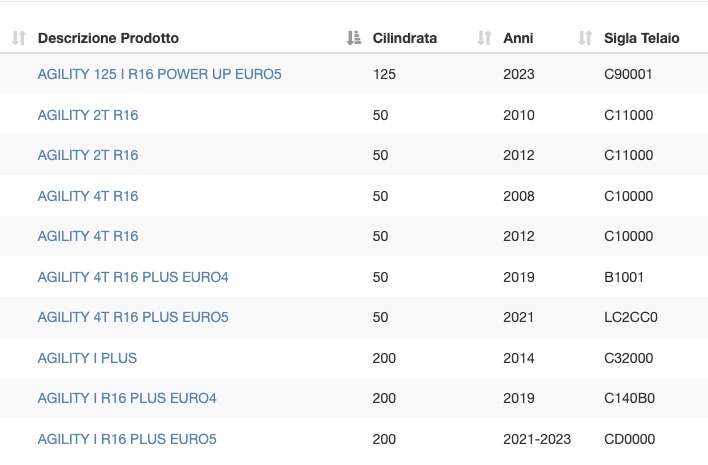Click the Sigla Telaio column header
Viewport: 708px width, 465px height.
point(642,38)
